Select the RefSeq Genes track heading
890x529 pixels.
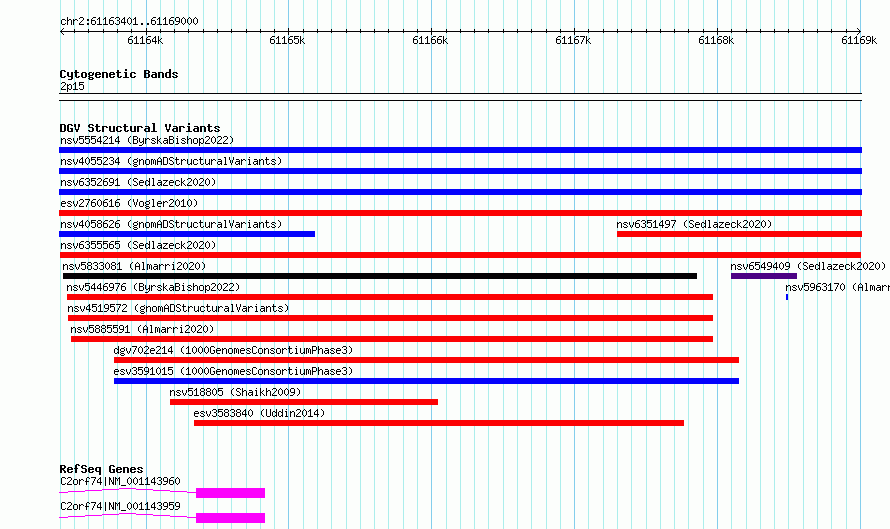(101, 469)
